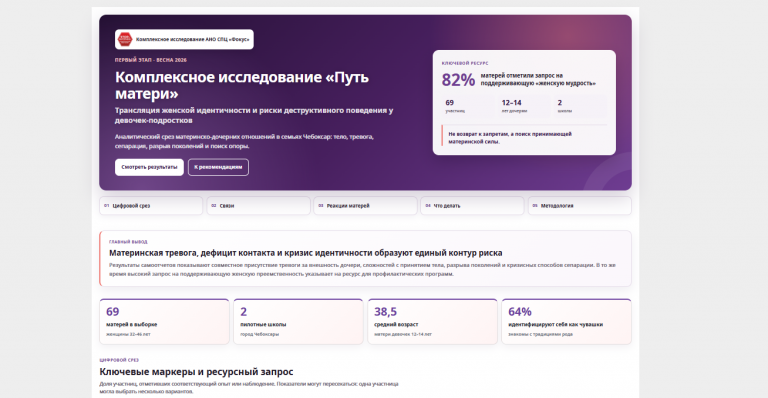Click the «Смотреть результаты» button

point(149,167)
